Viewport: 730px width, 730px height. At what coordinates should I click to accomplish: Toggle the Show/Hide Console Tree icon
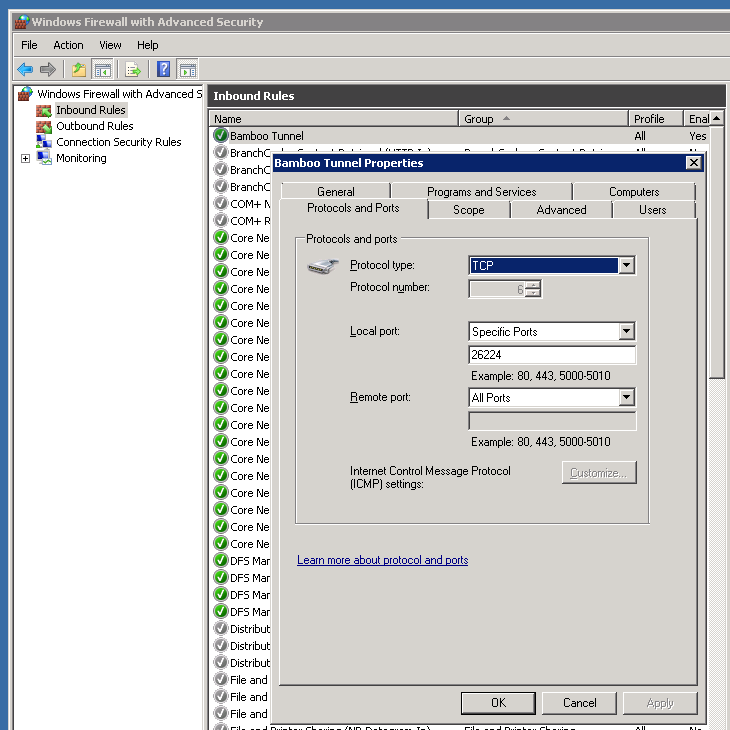pyautogui.click(x=102, y=69)
